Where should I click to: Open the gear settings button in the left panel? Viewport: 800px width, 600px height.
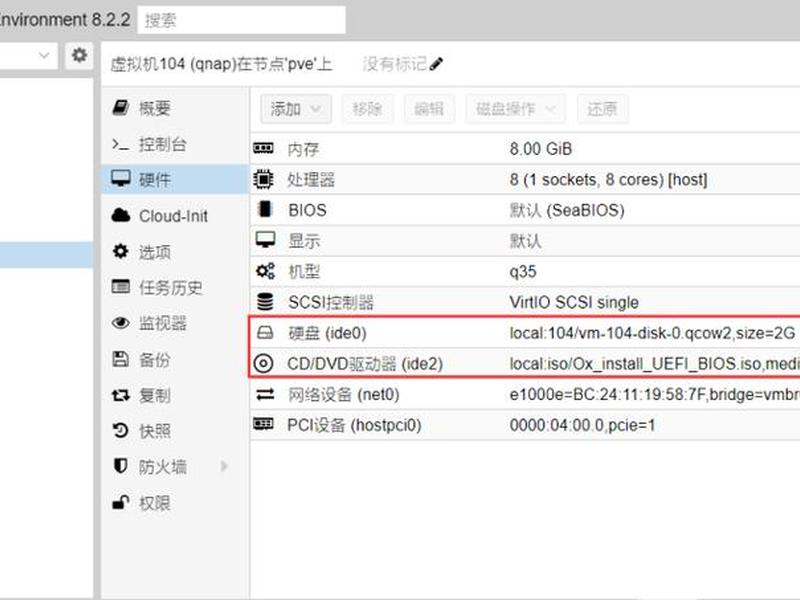[79, 55]
